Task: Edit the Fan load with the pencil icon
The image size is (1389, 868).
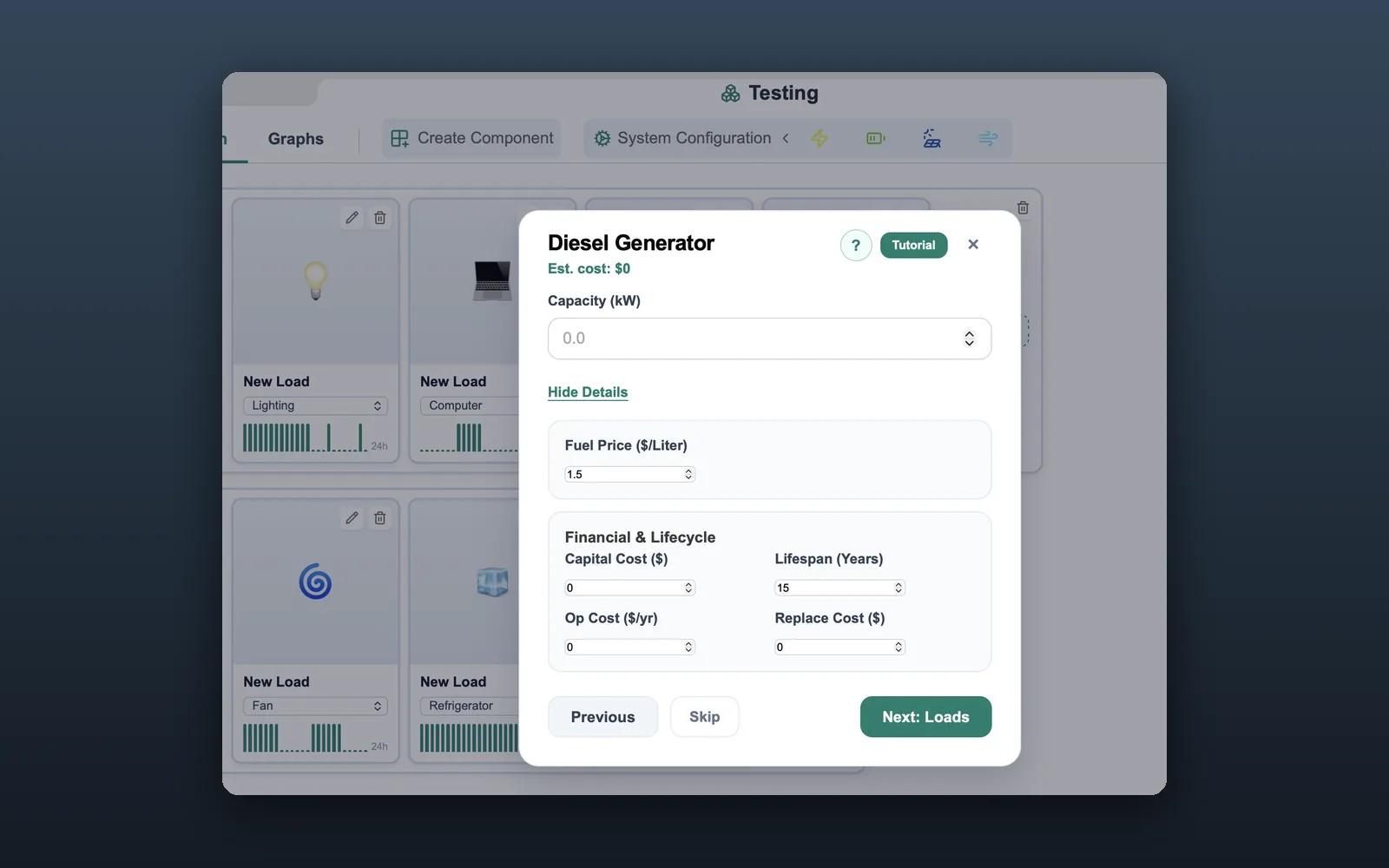Action: point(352,518)
